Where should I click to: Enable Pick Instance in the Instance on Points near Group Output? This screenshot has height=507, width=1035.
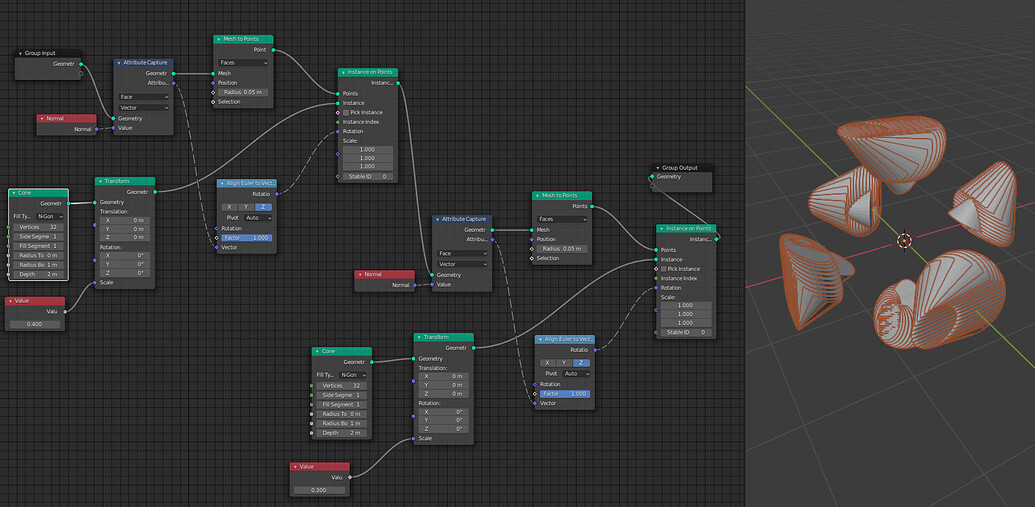(x=664, y=269)
